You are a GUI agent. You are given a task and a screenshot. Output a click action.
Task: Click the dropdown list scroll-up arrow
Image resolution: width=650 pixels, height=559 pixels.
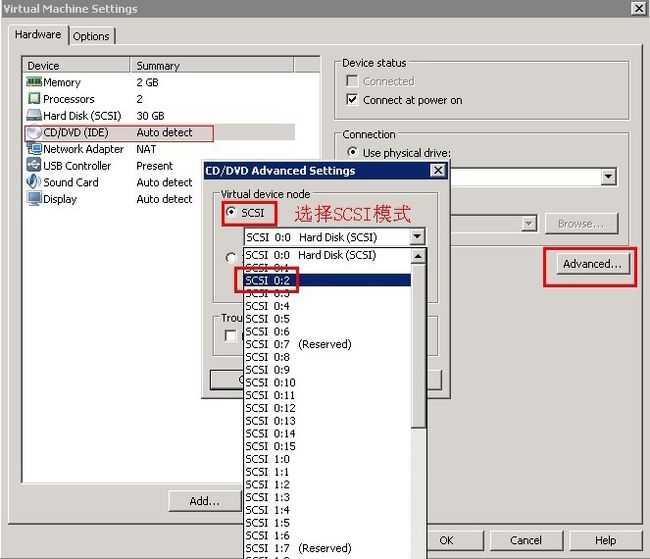[418, 256]
